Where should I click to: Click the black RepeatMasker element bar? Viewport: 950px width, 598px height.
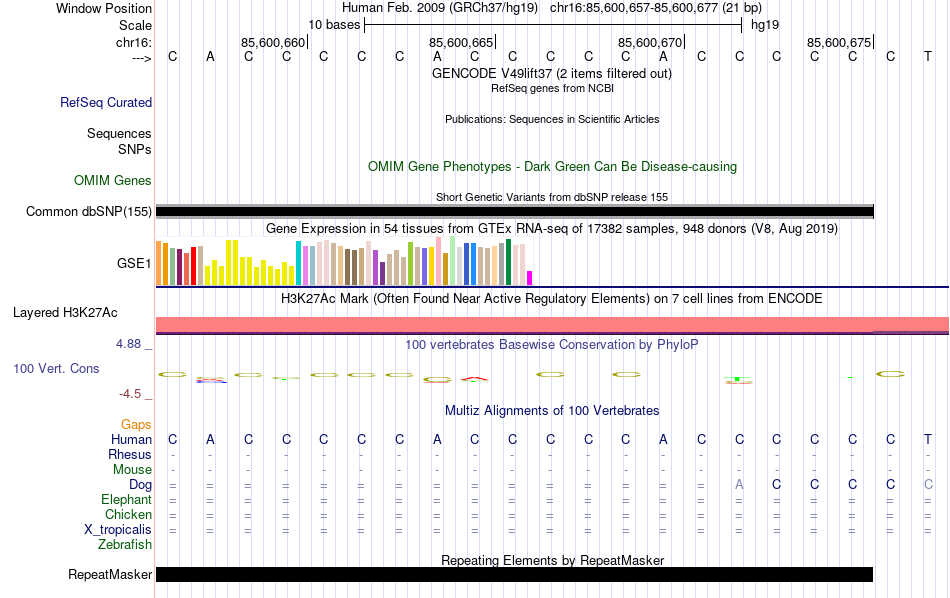click(x=514, y=574)
